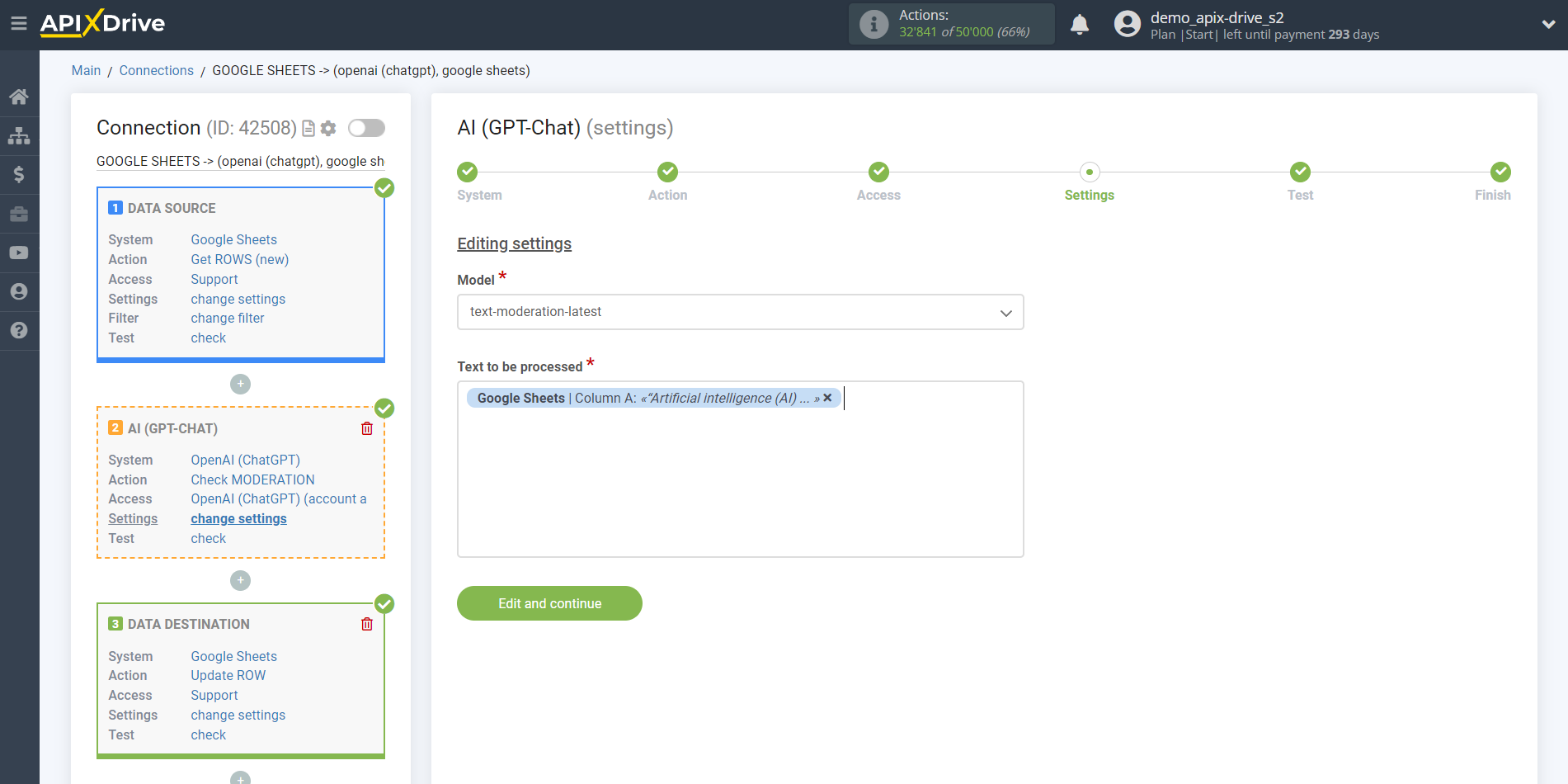Open Connections breadcrumb link
This screenshot has width=1568, height=784.
tap(156, 71)
